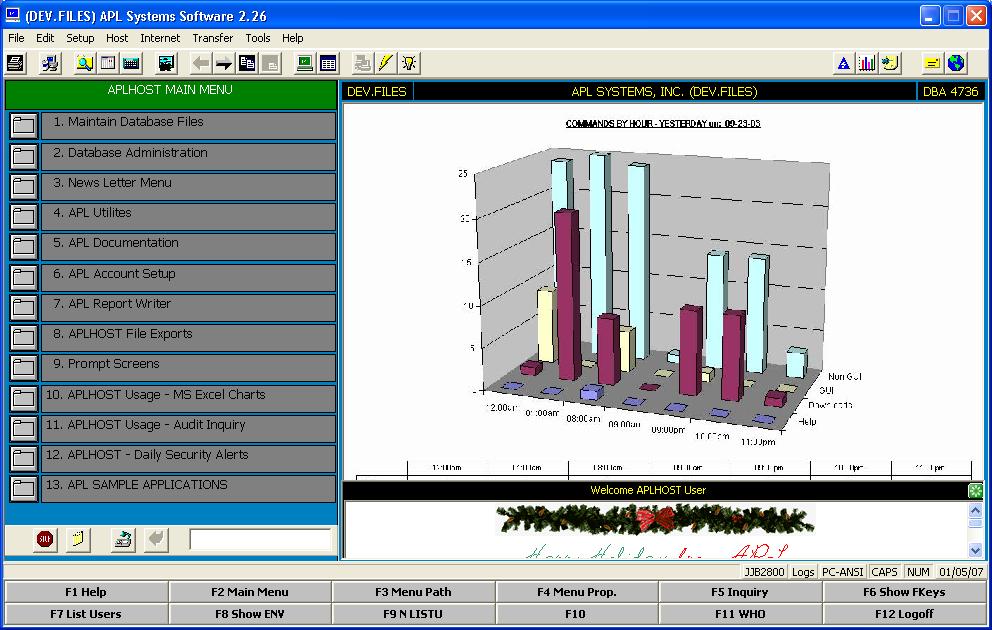Click the colored bar chart toolbar icon

[x=867, y=63]
